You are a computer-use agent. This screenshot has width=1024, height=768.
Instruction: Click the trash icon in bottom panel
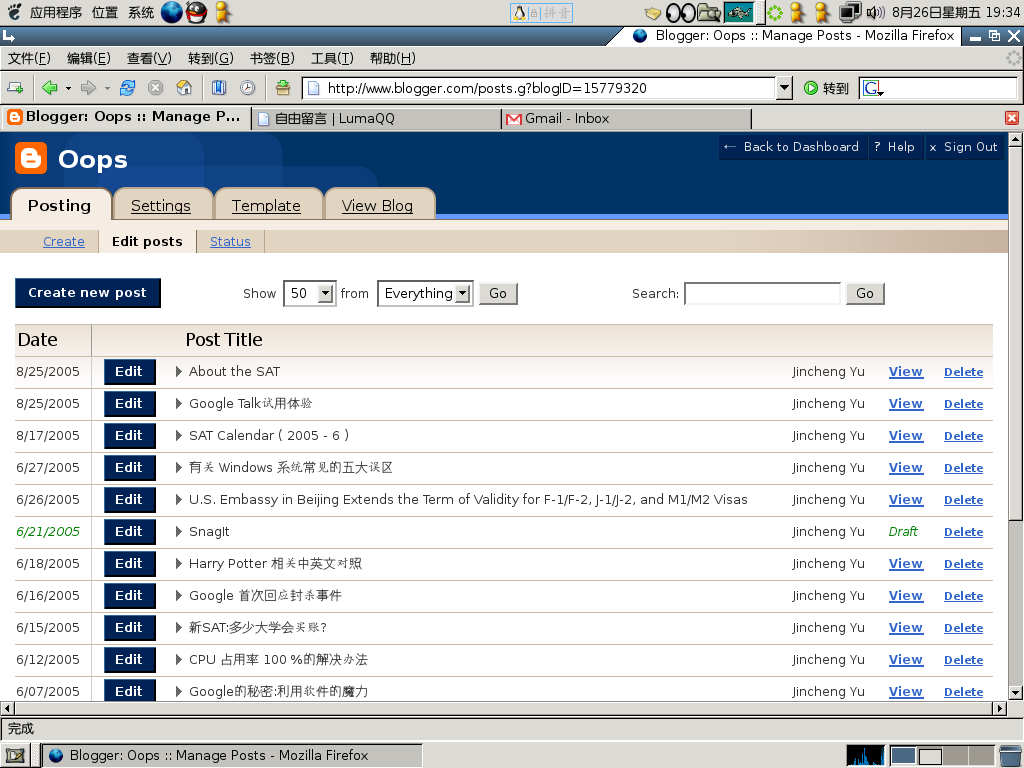[x=1010, y=756]
